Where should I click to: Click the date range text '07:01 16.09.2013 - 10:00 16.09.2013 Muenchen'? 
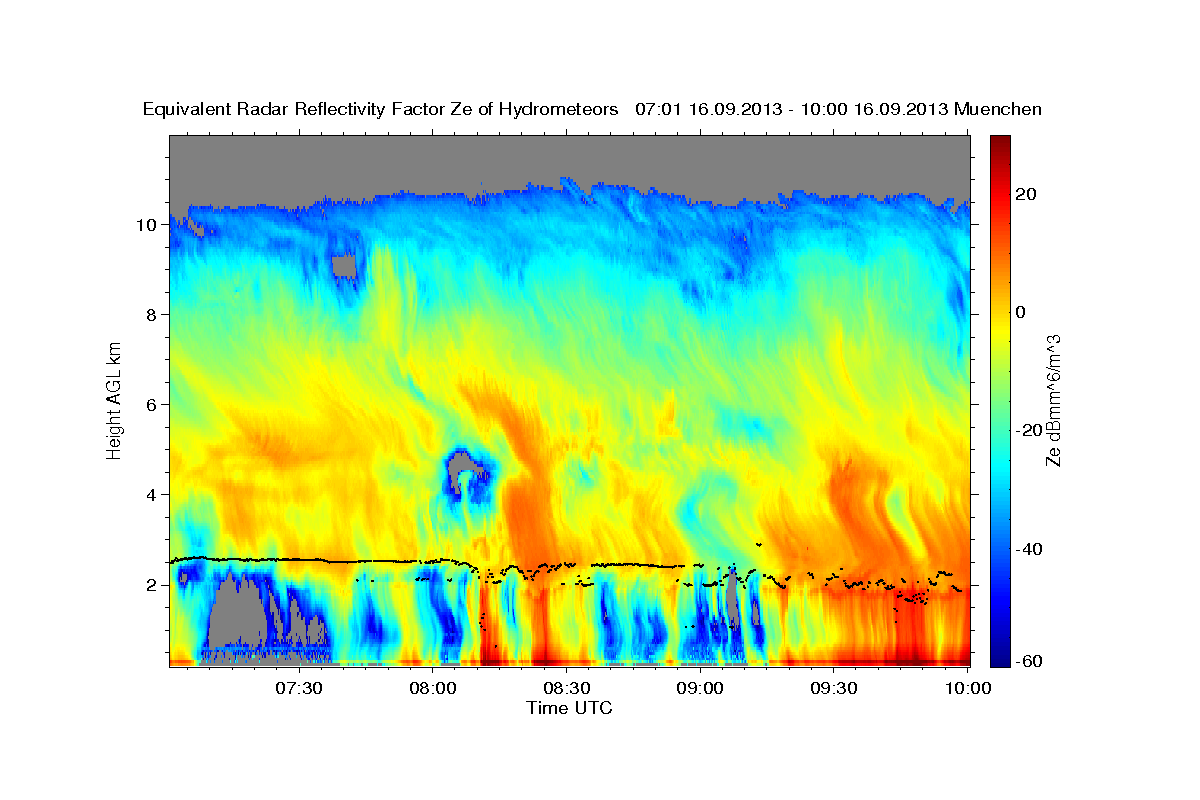pyautogui.click(x=838, y=109)
